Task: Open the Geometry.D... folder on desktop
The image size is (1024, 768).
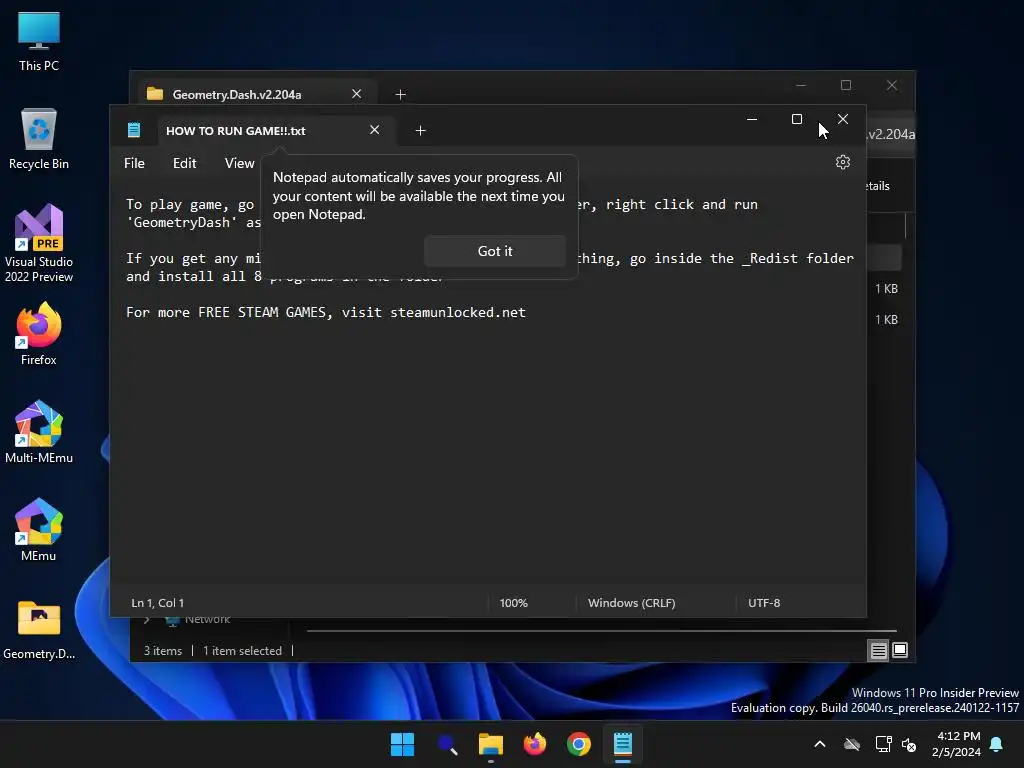Action: [39, 629]
